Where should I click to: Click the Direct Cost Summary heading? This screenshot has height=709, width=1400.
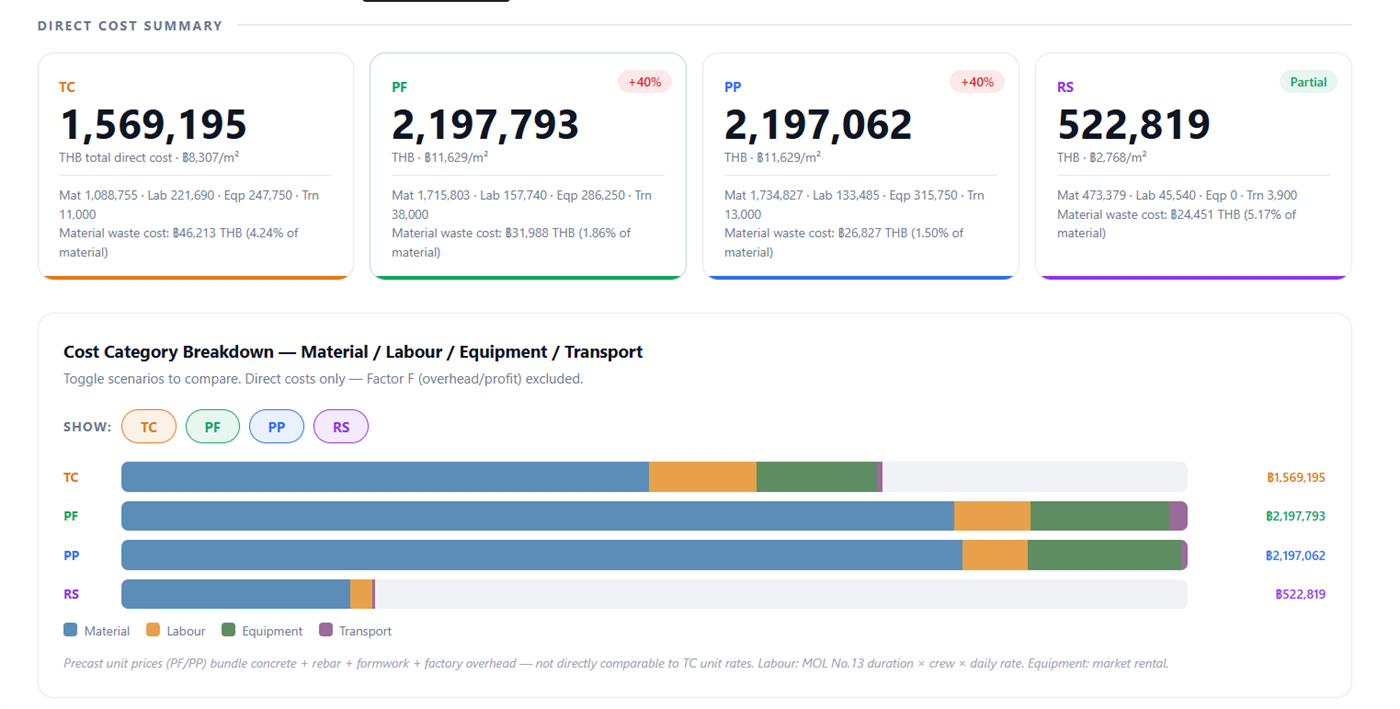tap(130, 26)
